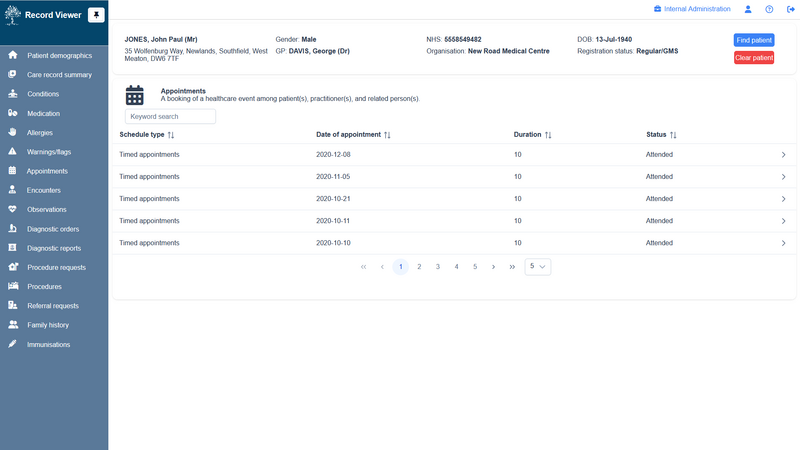Expand the 2020-10-11 appointment row chevron
The image size is (800, 450).
click(x=784, y=221)
